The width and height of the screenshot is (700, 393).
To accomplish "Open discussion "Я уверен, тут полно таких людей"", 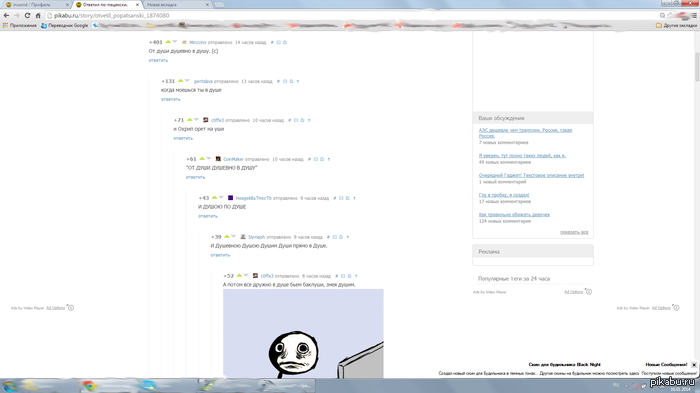I will click(x=522, y=155).
